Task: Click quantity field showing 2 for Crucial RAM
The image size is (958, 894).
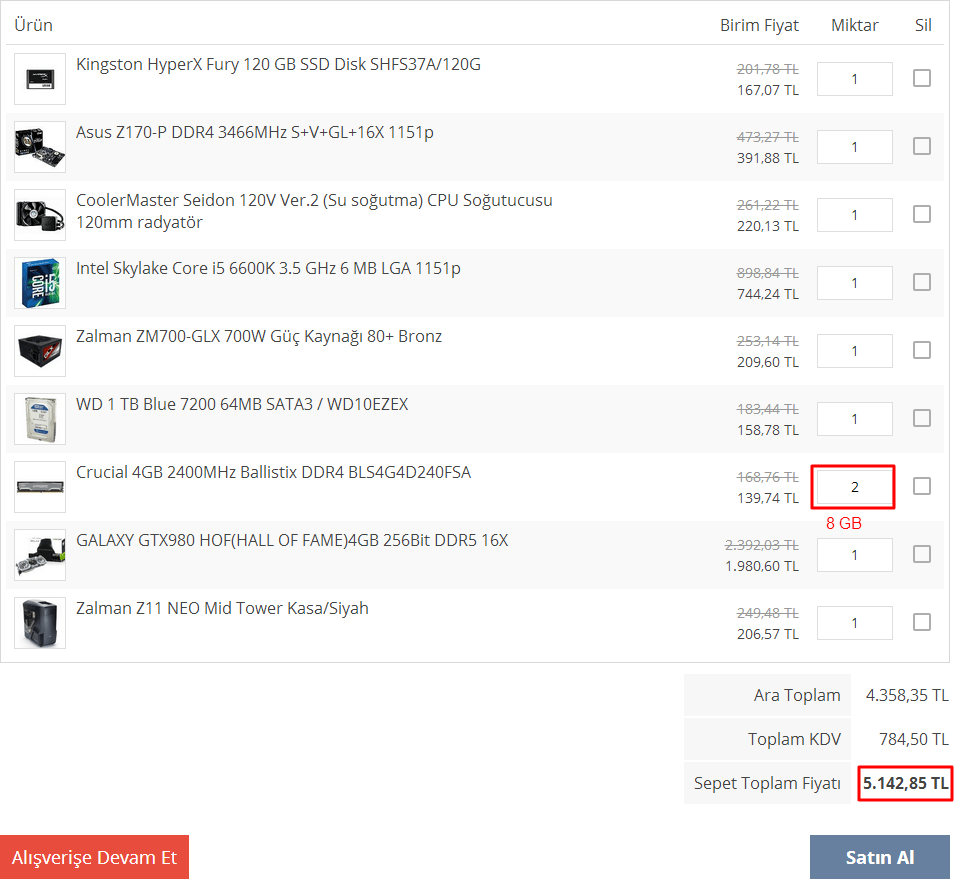Action: pyautogui.click(x=855, y=487)
